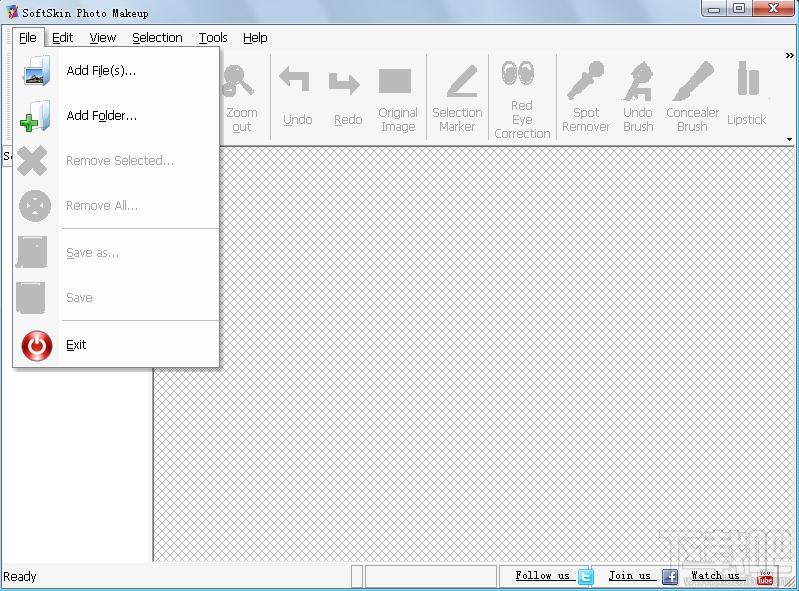Open the Tools menu
The height and width of the screenshot is (591, 799).
[212, 38]
